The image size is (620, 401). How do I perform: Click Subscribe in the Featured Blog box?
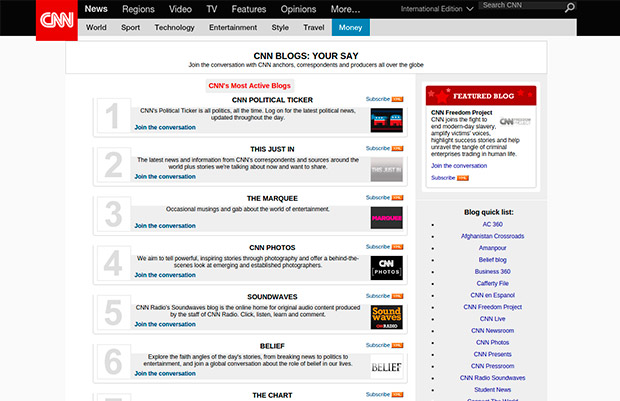pos(443,178)
